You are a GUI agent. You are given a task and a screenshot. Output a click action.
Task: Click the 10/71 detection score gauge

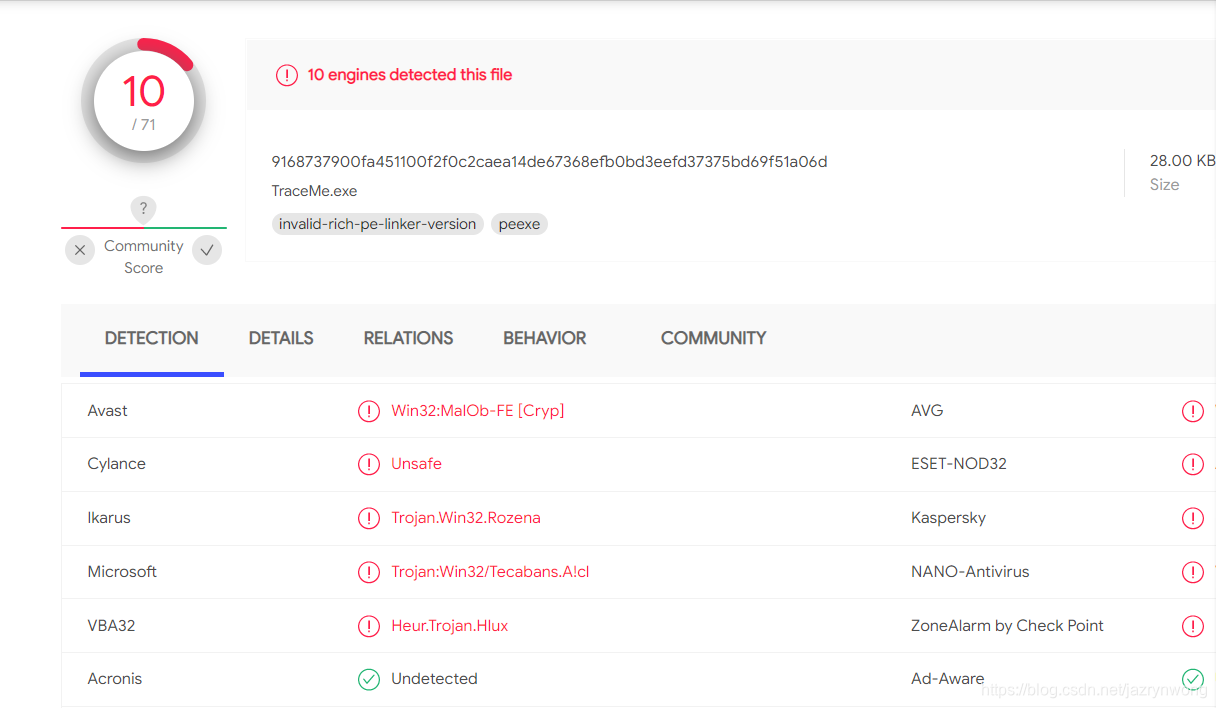click(143, 101)
